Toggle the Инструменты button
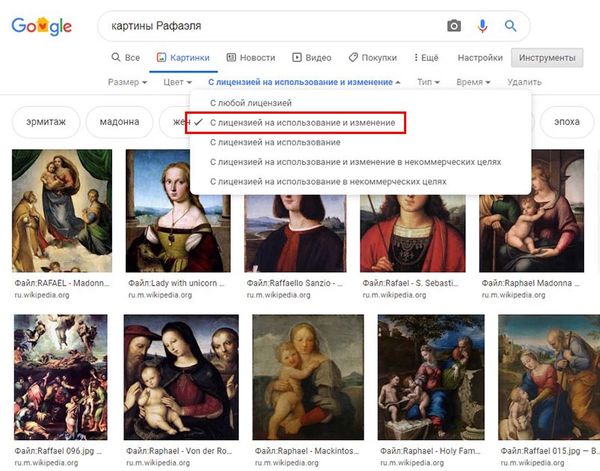The height and width of the screenshot is (471, 600). point(547,58)
